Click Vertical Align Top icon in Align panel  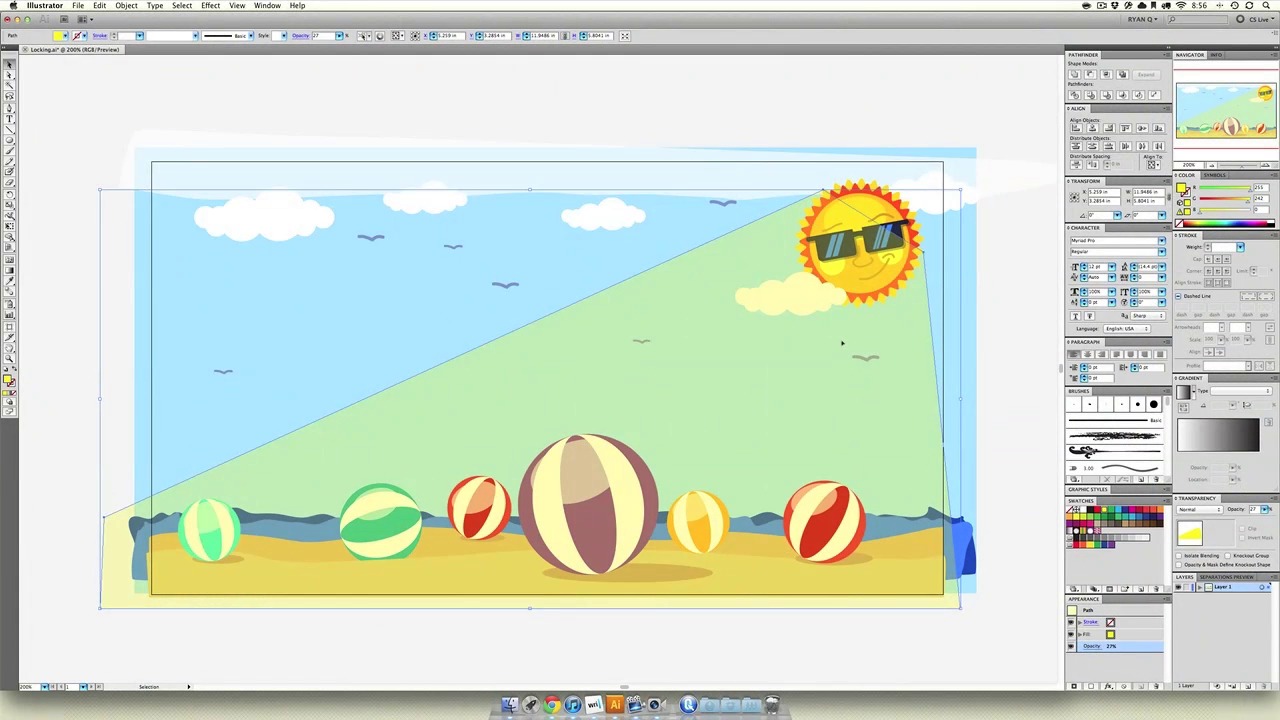pyautogui.click(x=1125, y=128)
